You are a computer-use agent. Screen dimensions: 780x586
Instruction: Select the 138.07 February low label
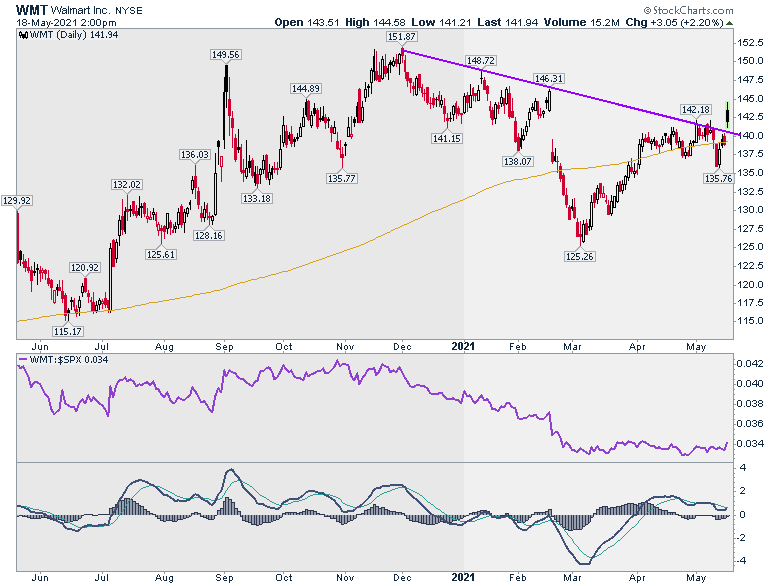(518, 161)
